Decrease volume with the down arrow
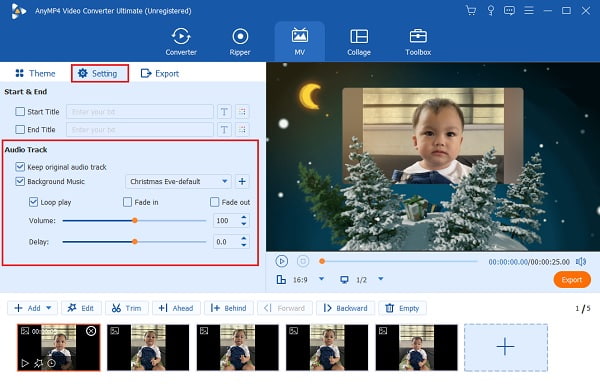 point(244,224)
